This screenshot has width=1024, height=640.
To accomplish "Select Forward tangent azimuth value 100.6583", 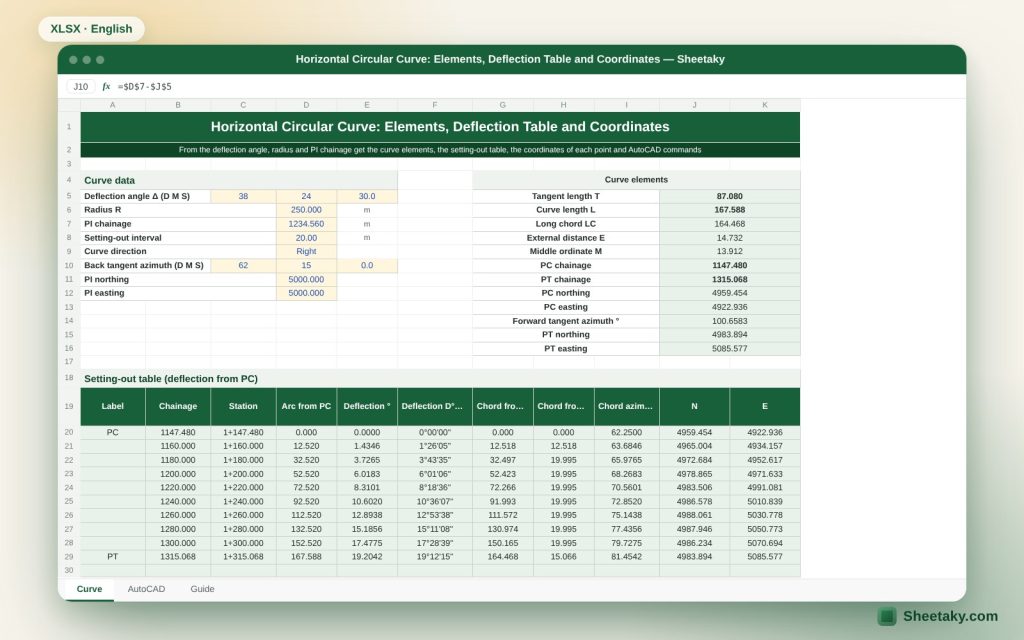I will pos(729,321).
